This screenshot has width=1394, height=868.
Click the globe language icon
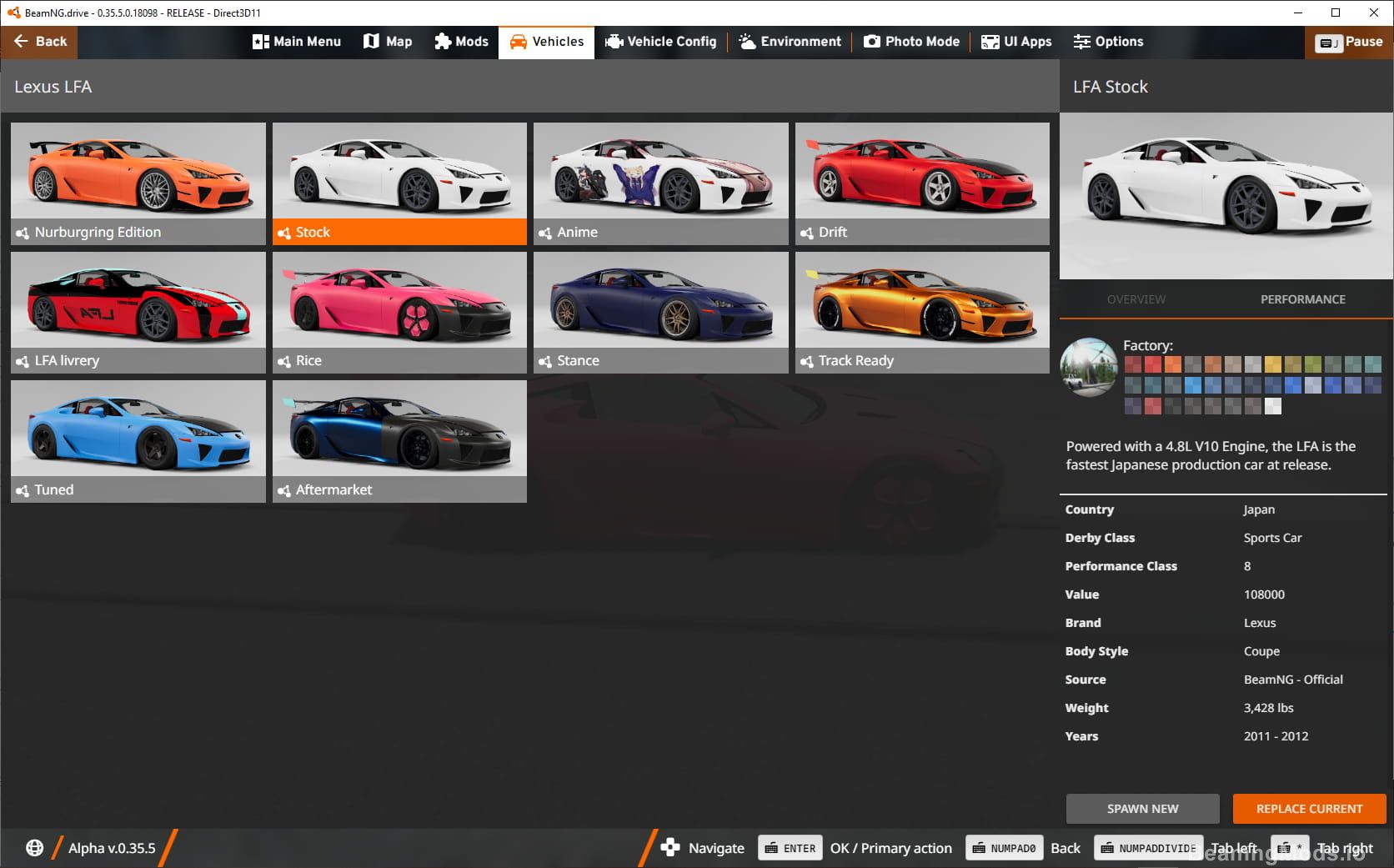[34, 848]
